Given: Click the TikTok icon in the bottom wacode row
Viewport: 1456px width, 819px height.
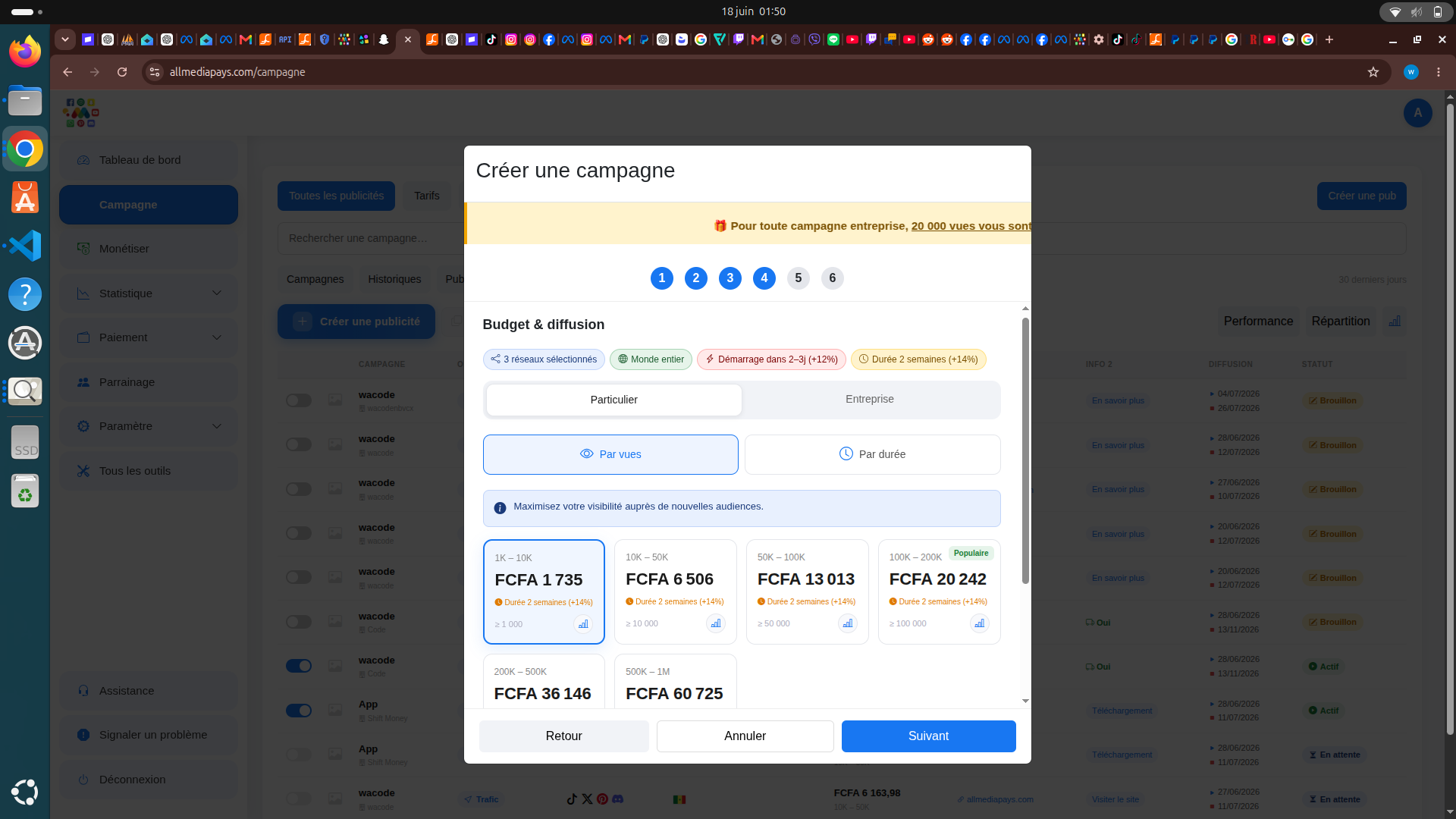Looking at the screenshot, I should coord(572,799).
